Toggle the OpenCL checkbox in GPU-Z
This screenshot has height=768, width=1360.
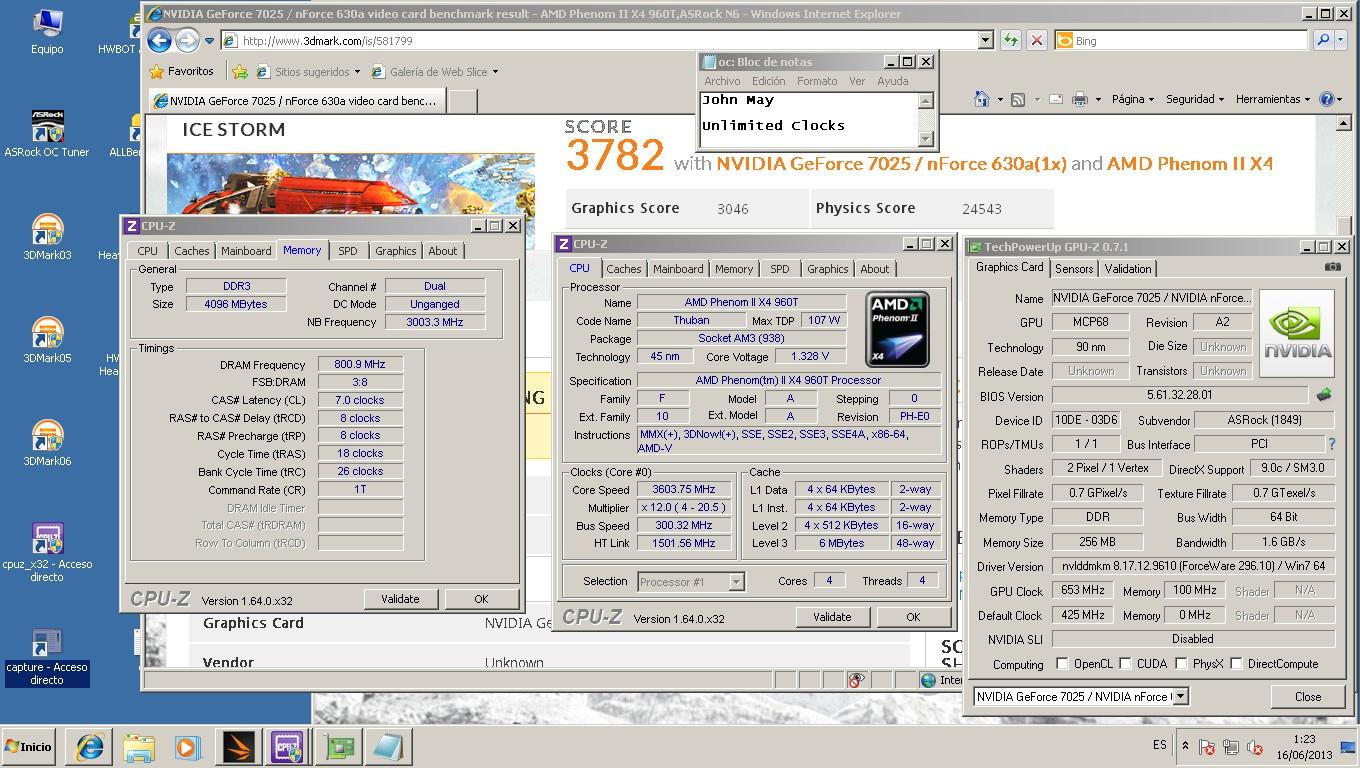1061,664
